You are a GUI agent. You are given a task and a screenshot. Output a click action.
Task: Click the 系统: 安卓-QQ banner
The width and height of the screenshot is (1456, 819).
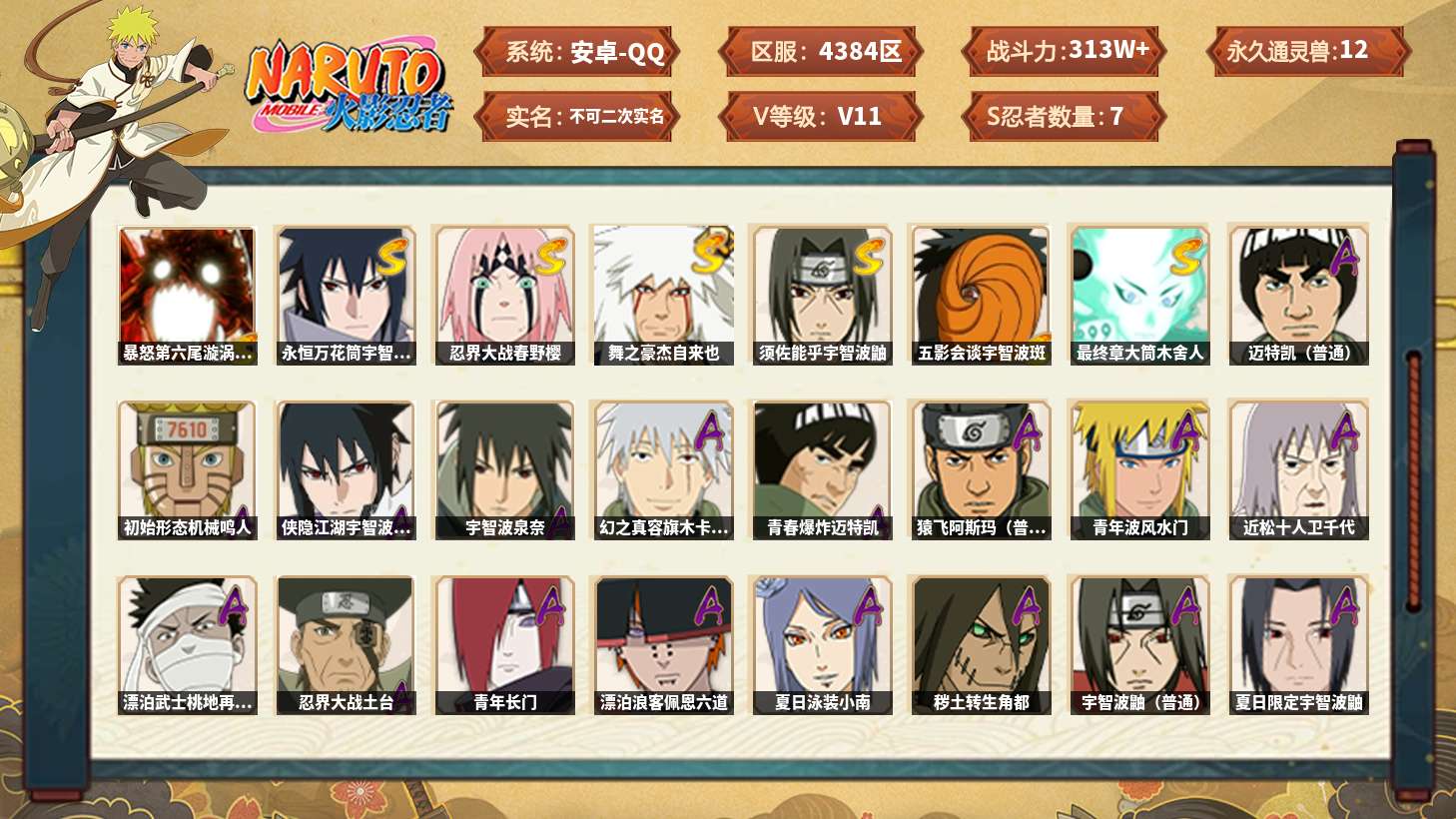tap(577, 52)
